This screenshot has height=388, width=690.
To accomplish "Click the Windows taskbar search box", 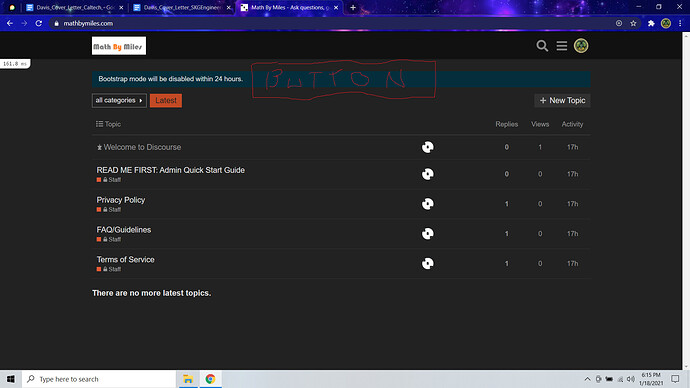I will point(99,379).
